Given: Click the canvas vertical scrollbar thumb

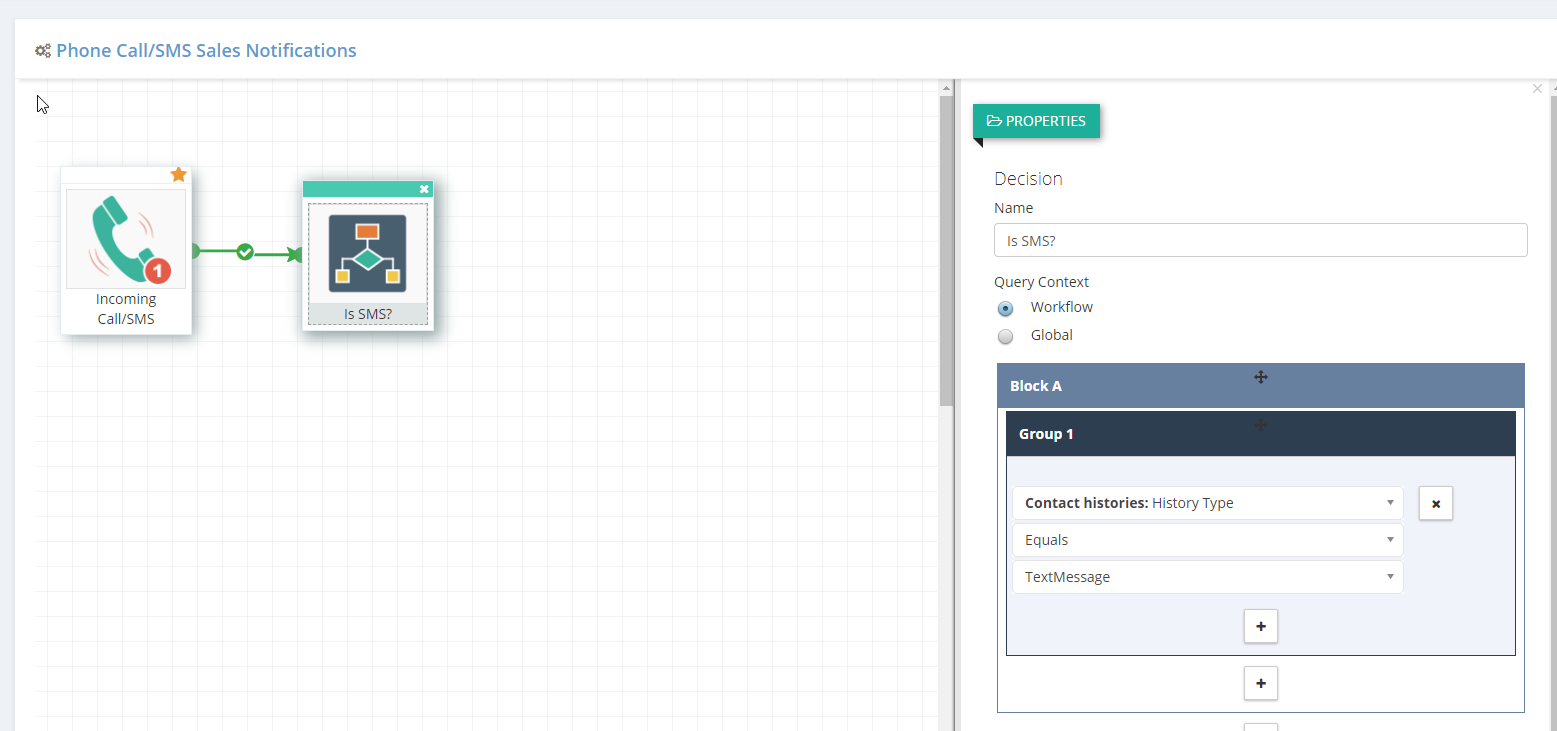Looking at the screenshot, I should 946,252.
